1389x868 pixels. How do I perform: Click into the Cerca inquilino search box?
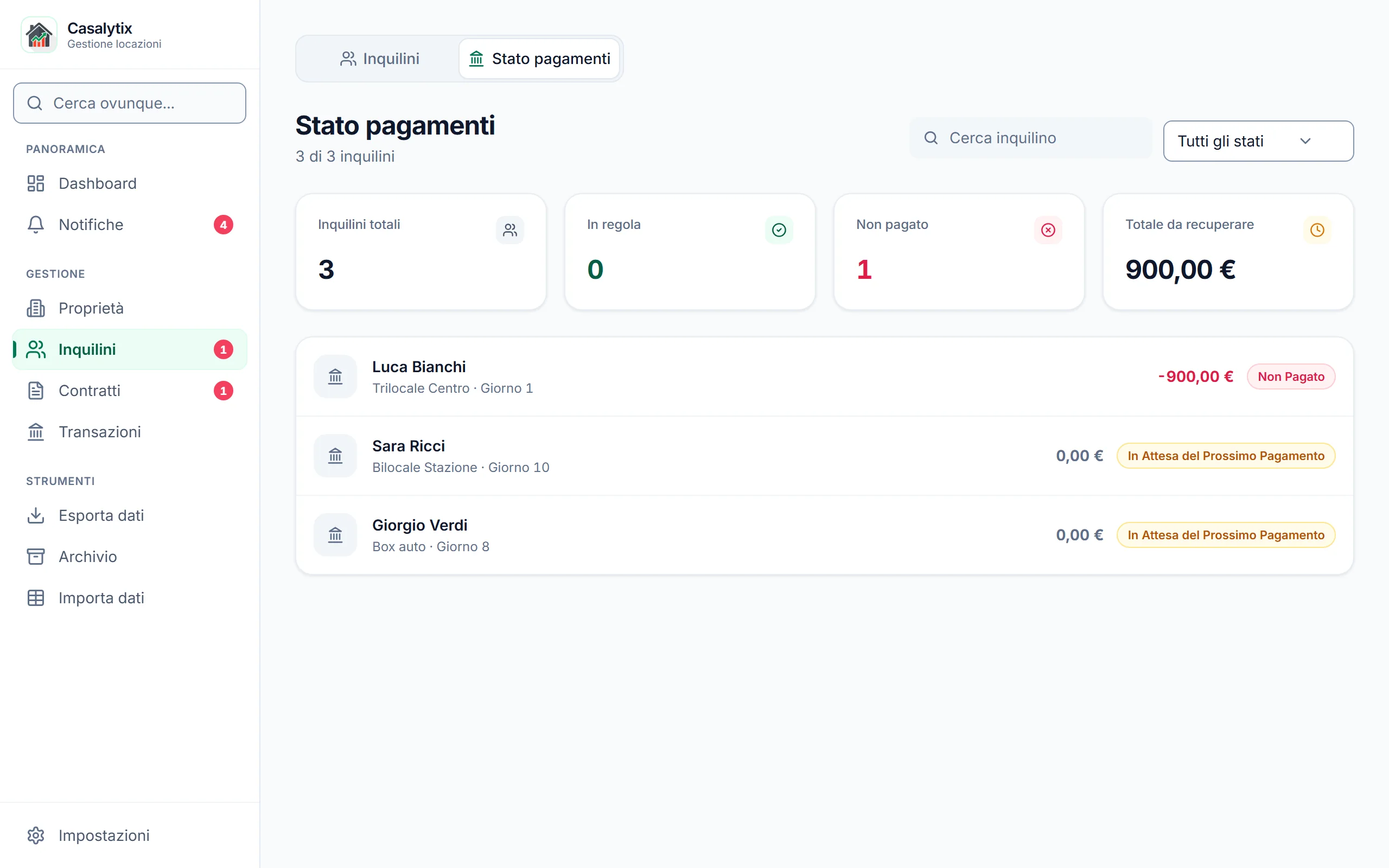(1030, 138)
